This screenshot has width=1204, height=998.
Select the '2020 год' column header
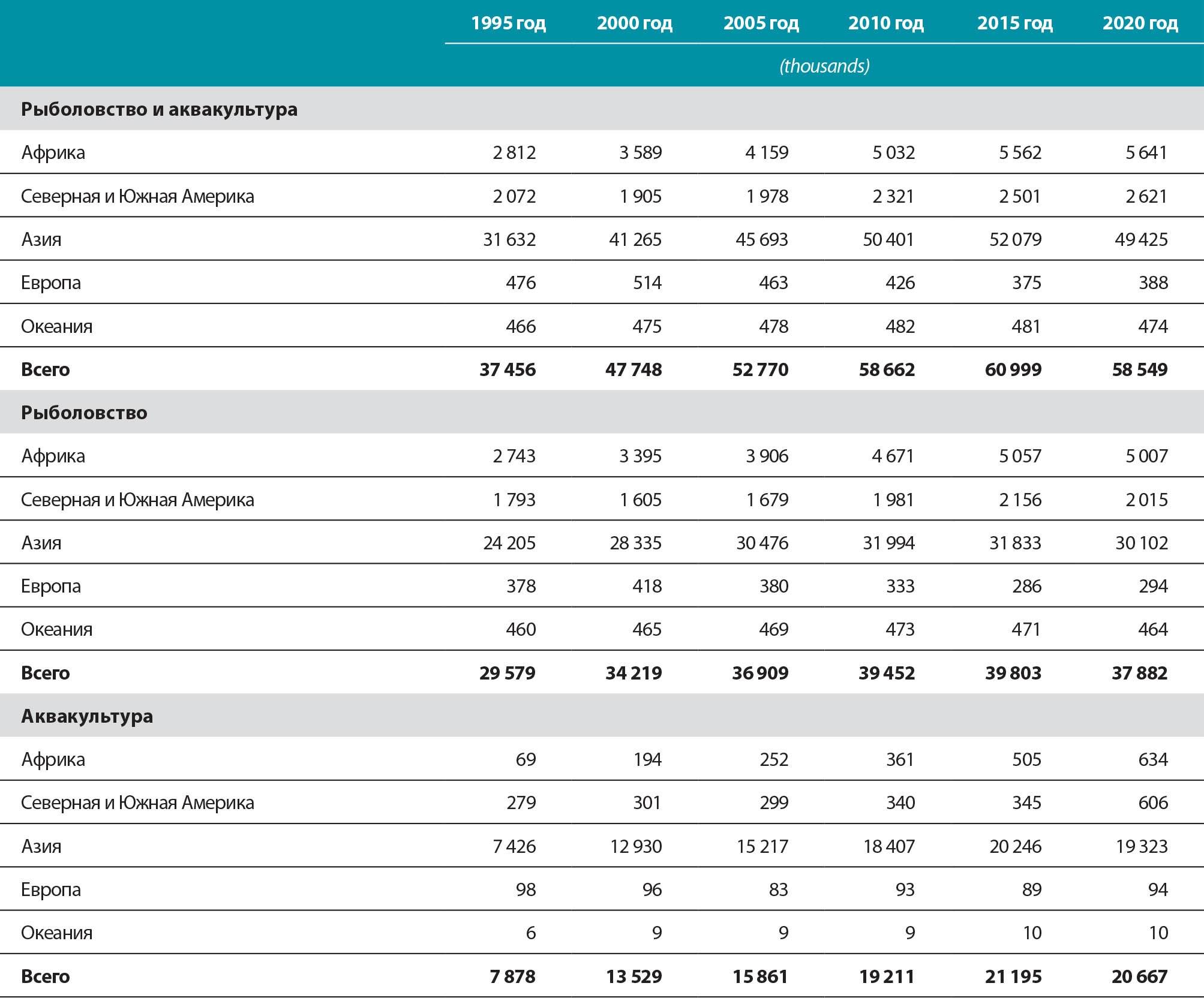1140,23
